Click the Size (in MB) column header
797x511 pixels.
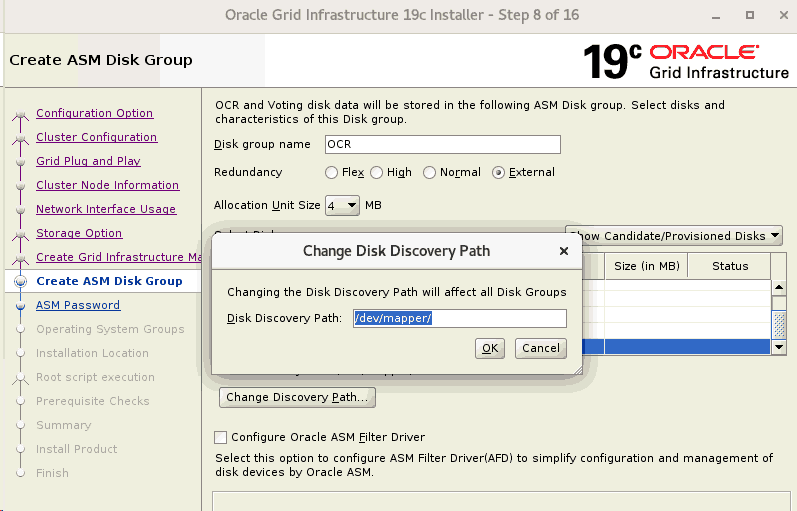pos(646,266)
